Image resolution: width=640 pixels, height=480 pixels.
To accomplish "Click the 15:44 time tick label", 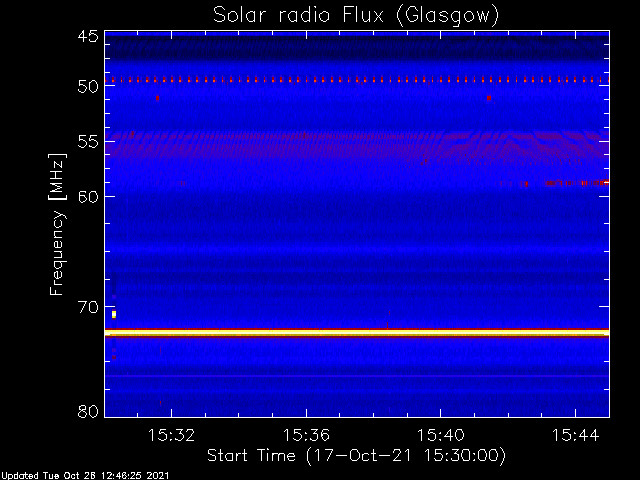I will pos(576,435).
